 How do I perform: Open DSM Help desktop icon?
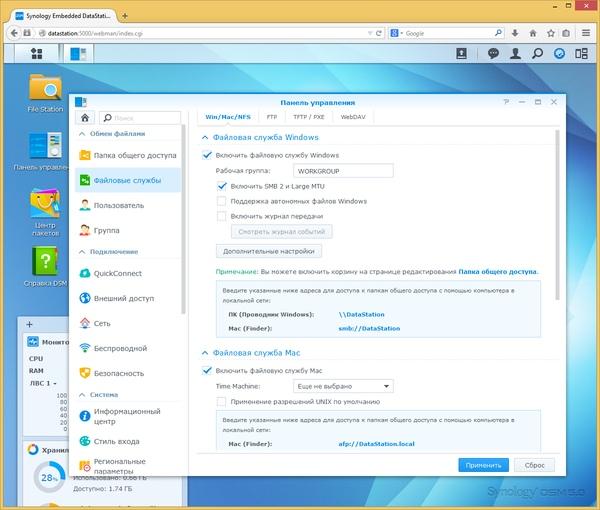(x=45, y=267)
